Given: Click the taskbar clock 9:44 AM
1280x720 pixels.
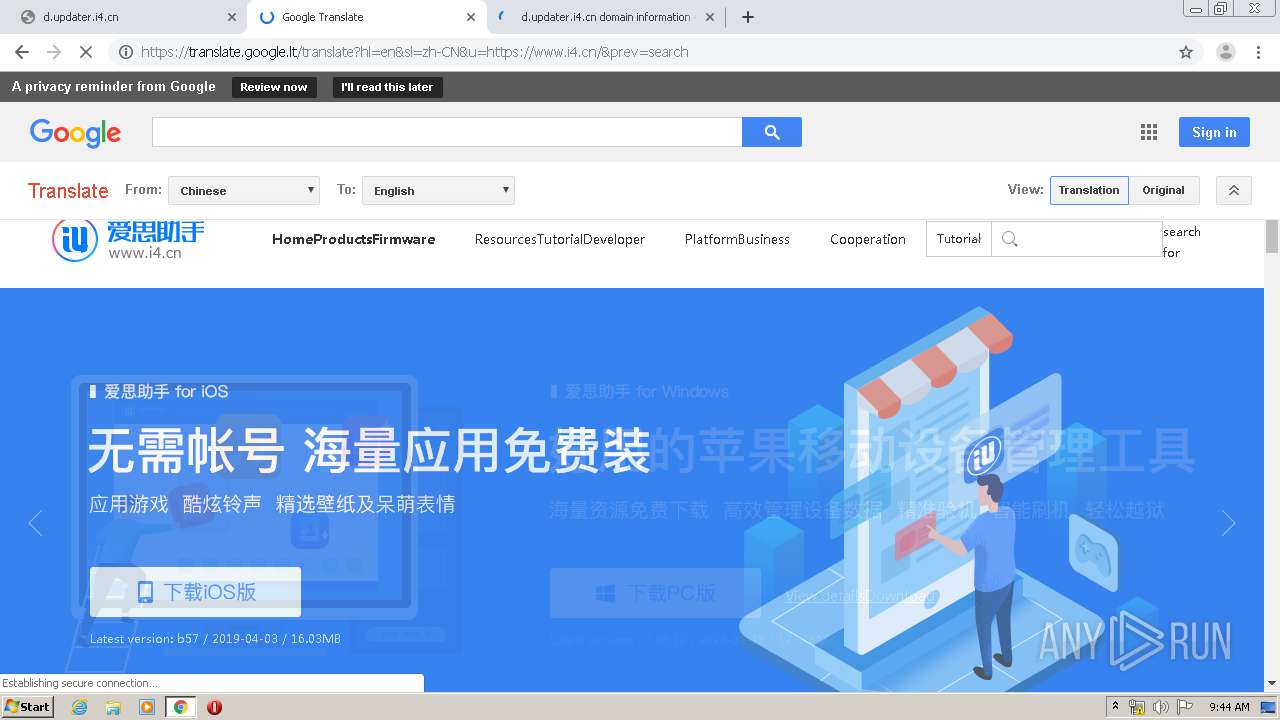Looking at the screenshot, I should [1229, 707].
